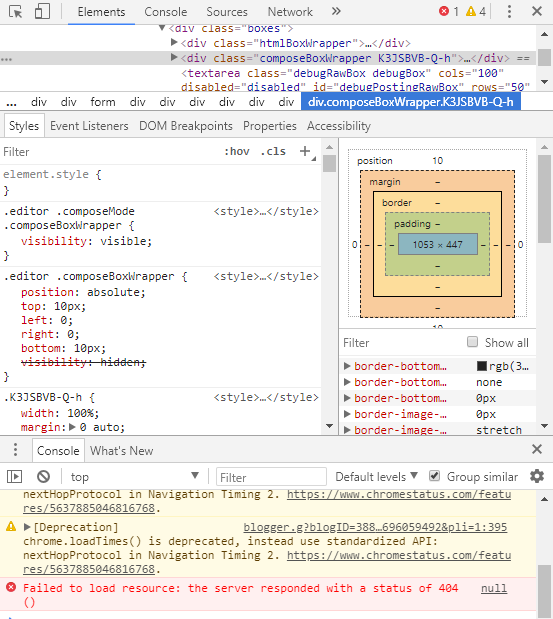Open style source of .K3JSBVB-Q-h rule

pos(266,397)
